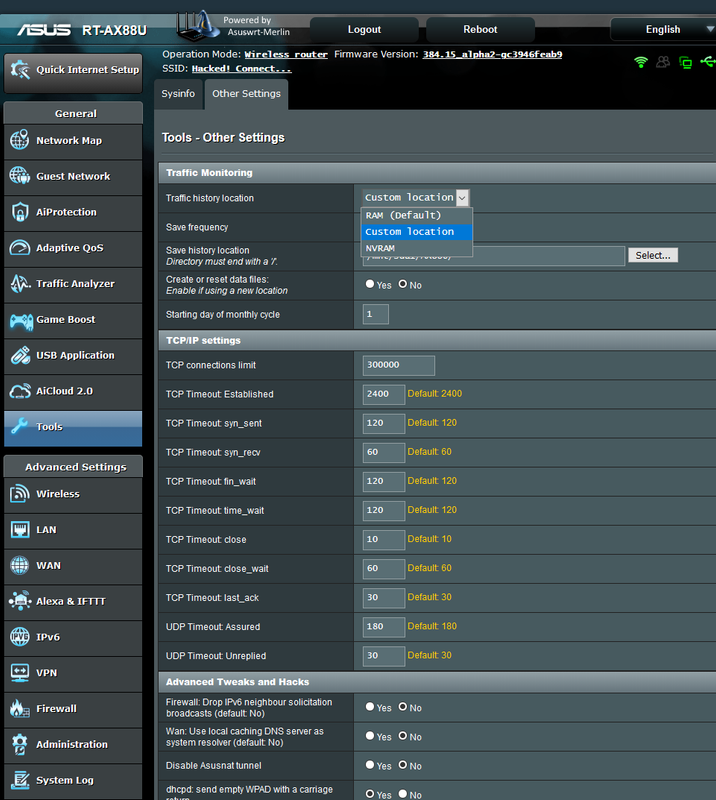
Task: Click the UDP Timeout Unreplied field
Action: (x=384, y=656)
